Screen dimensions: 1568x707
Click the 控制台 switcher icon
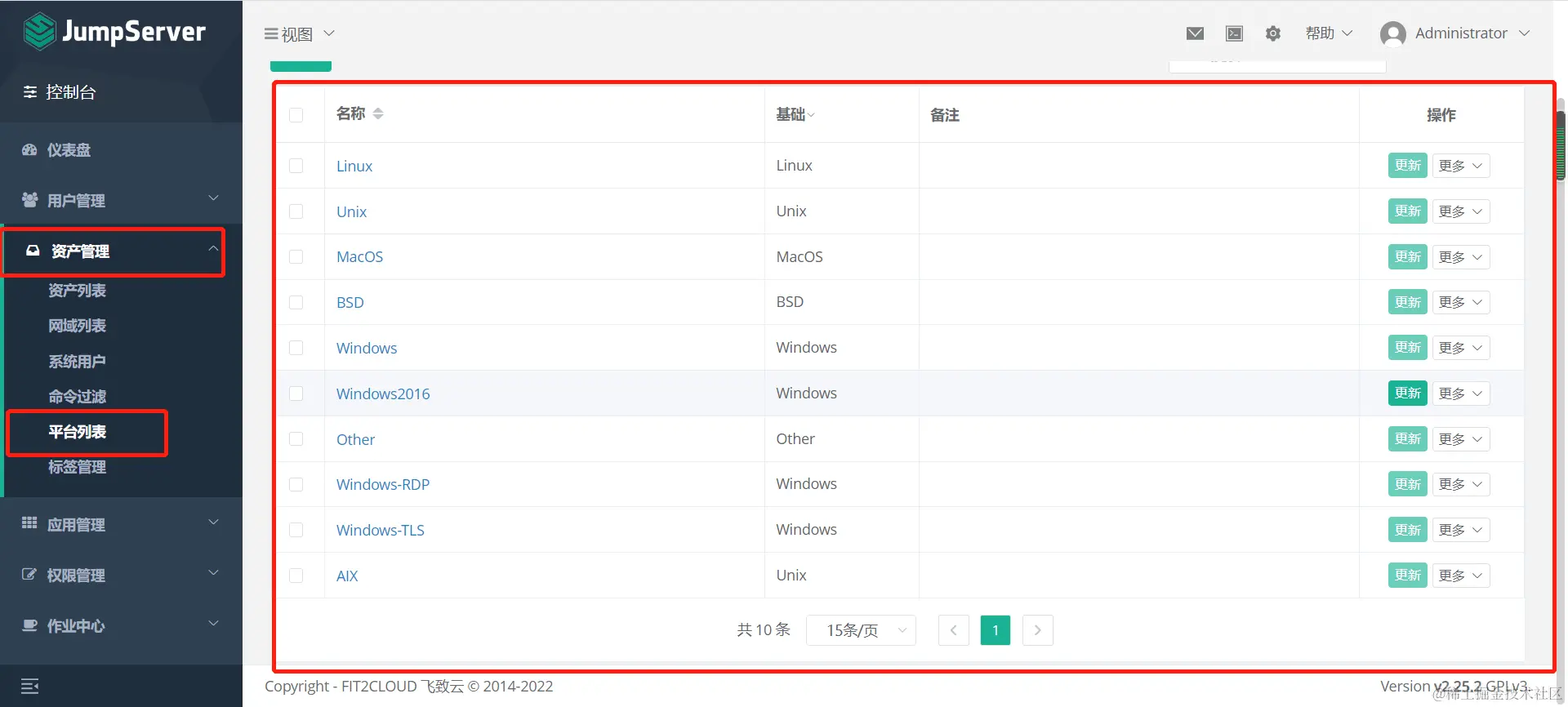click(30, 91)
